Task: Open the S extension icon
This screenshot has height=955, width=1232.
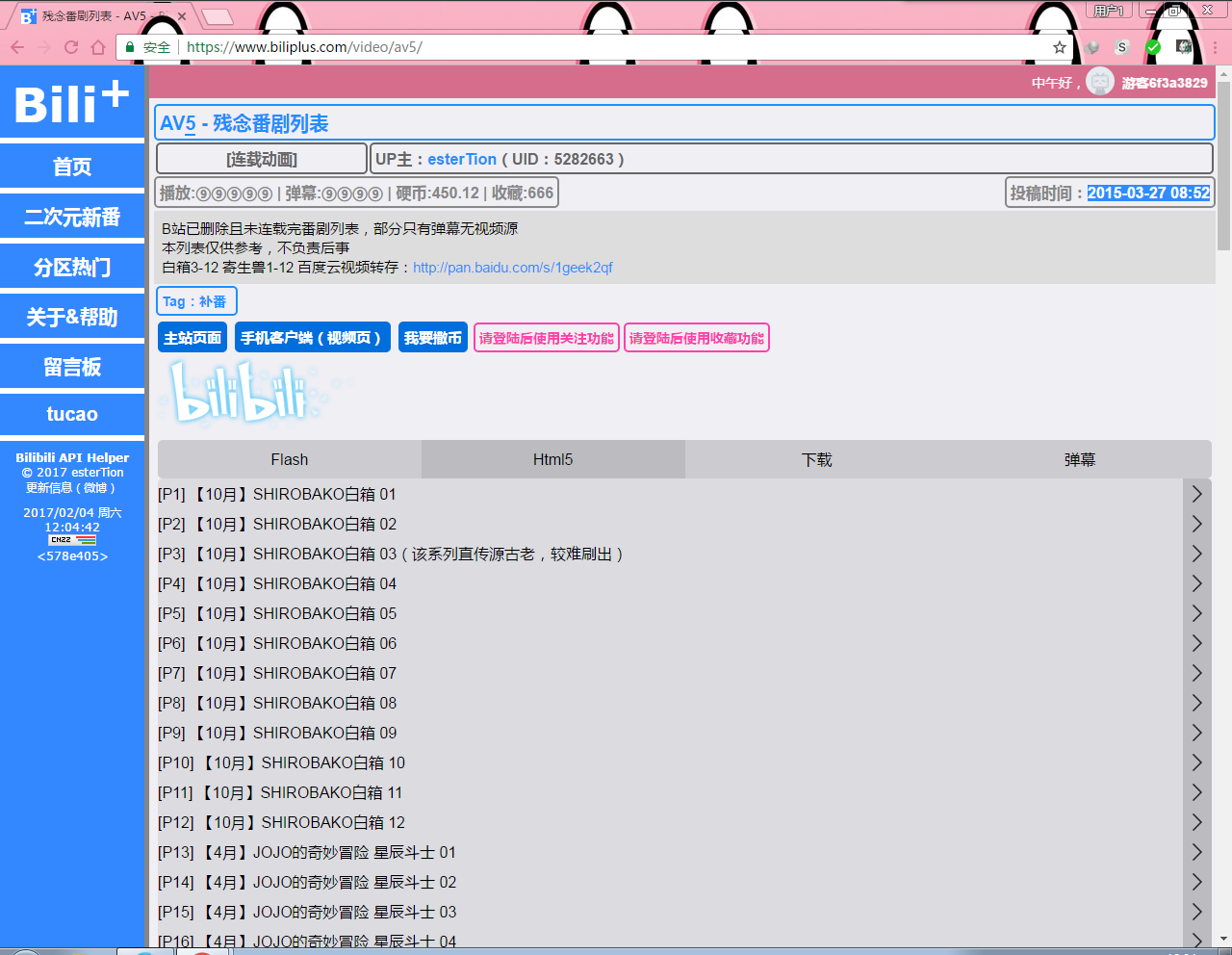Action: (x=1120, y=46)
